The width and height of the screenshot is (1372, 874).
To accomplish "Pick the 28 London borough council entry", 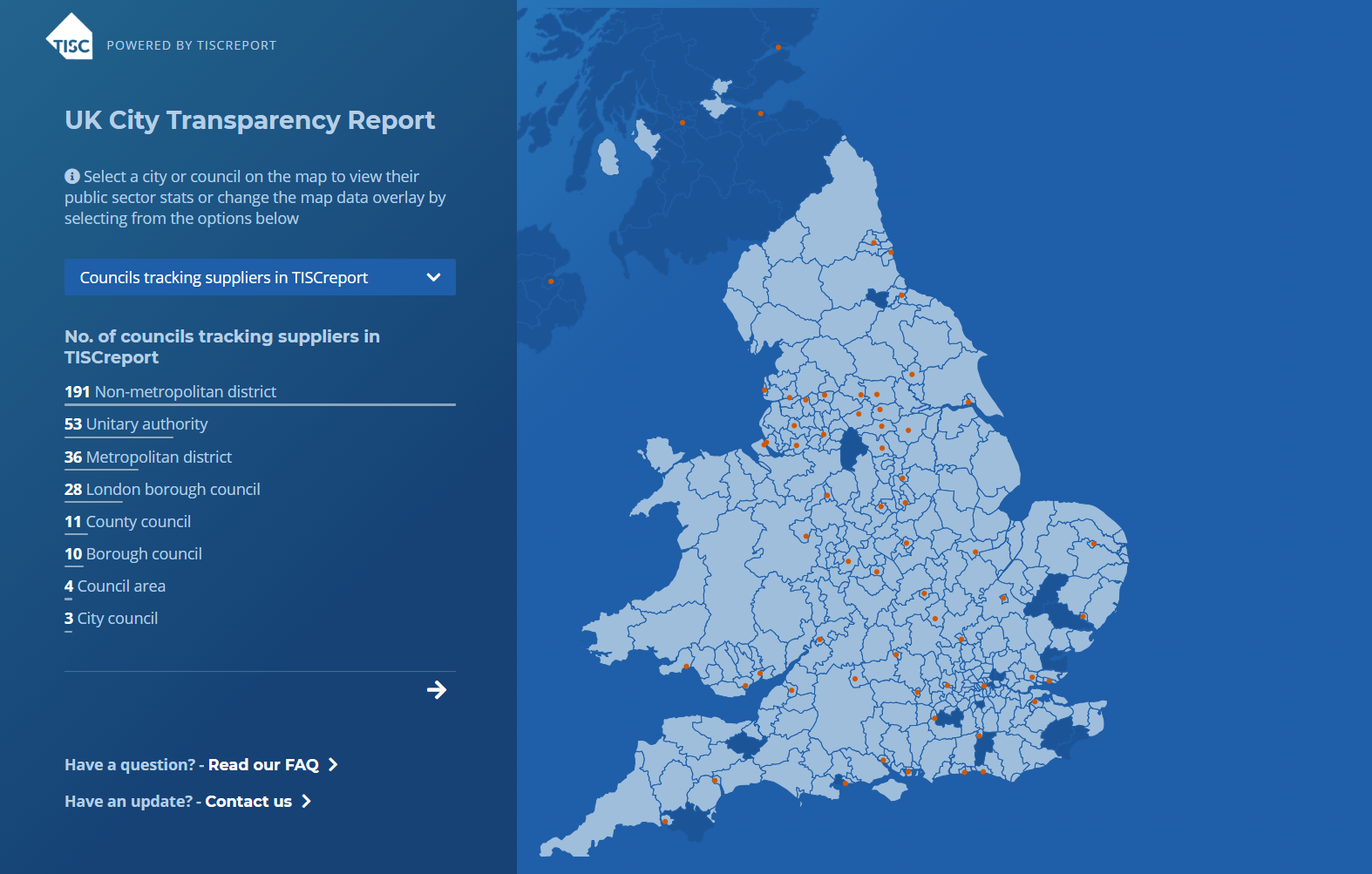I will [x=162, y=490].
